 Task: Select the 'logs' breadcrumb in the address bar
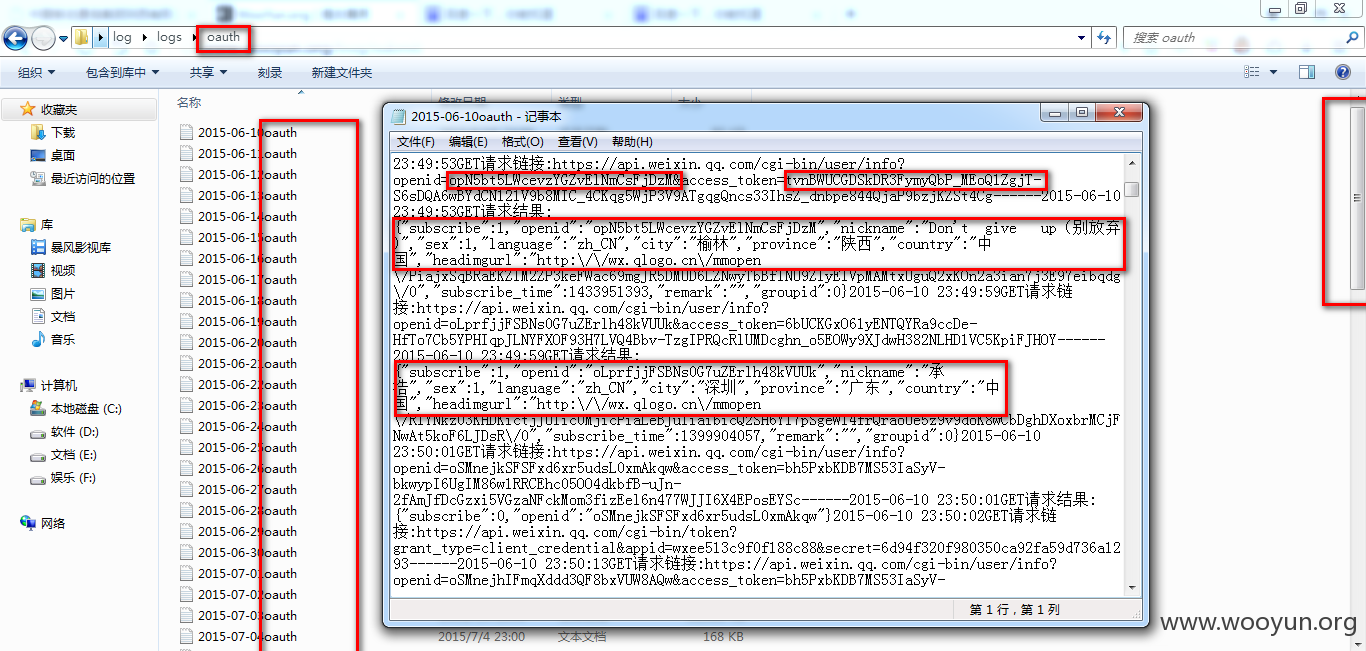[170, 37]
